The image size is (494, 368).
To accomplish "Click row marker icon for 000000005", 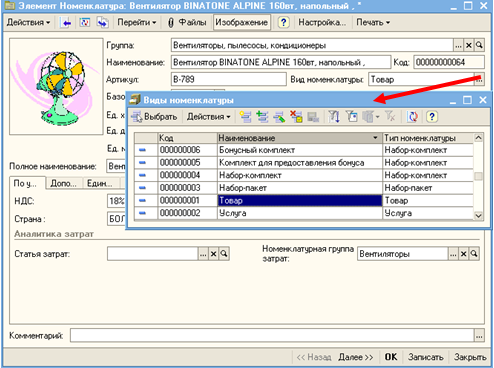I will (x=142, y=163).
